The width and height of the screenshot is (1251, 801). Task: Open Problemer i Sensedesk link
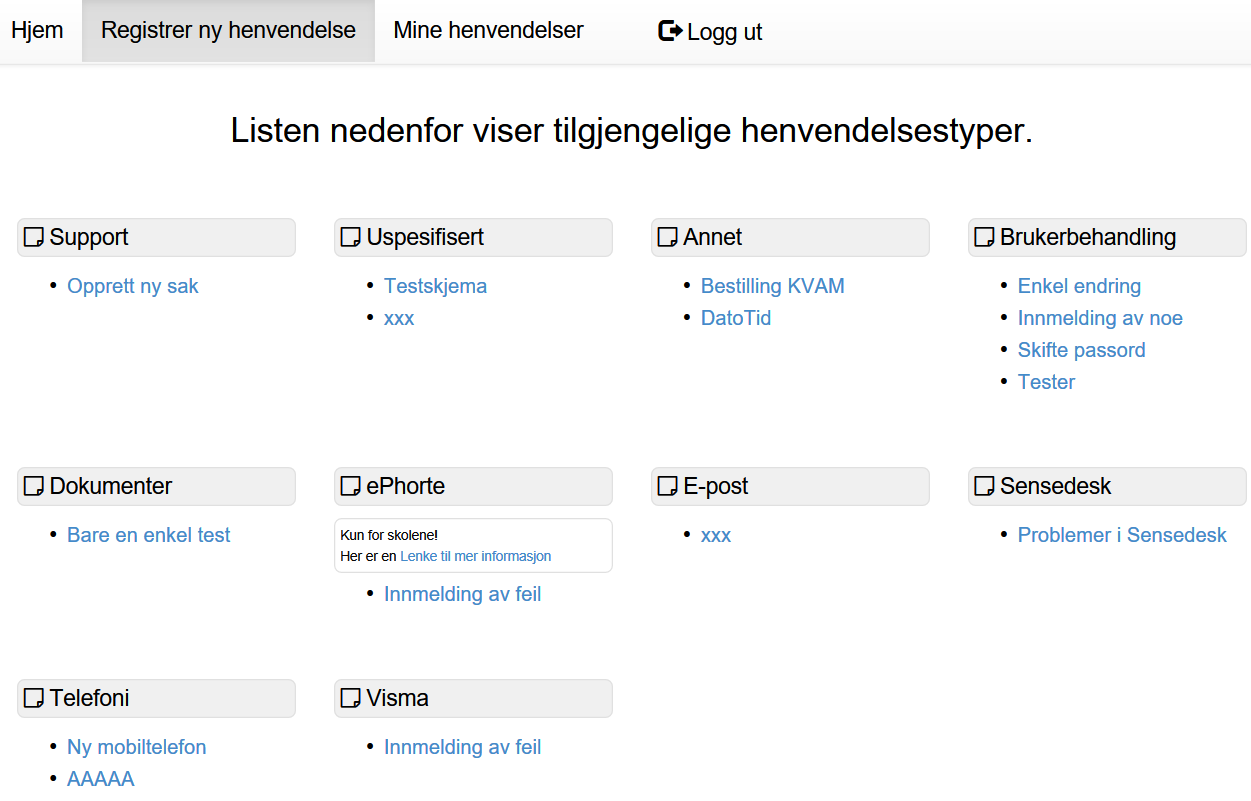tap(1121, 536)
